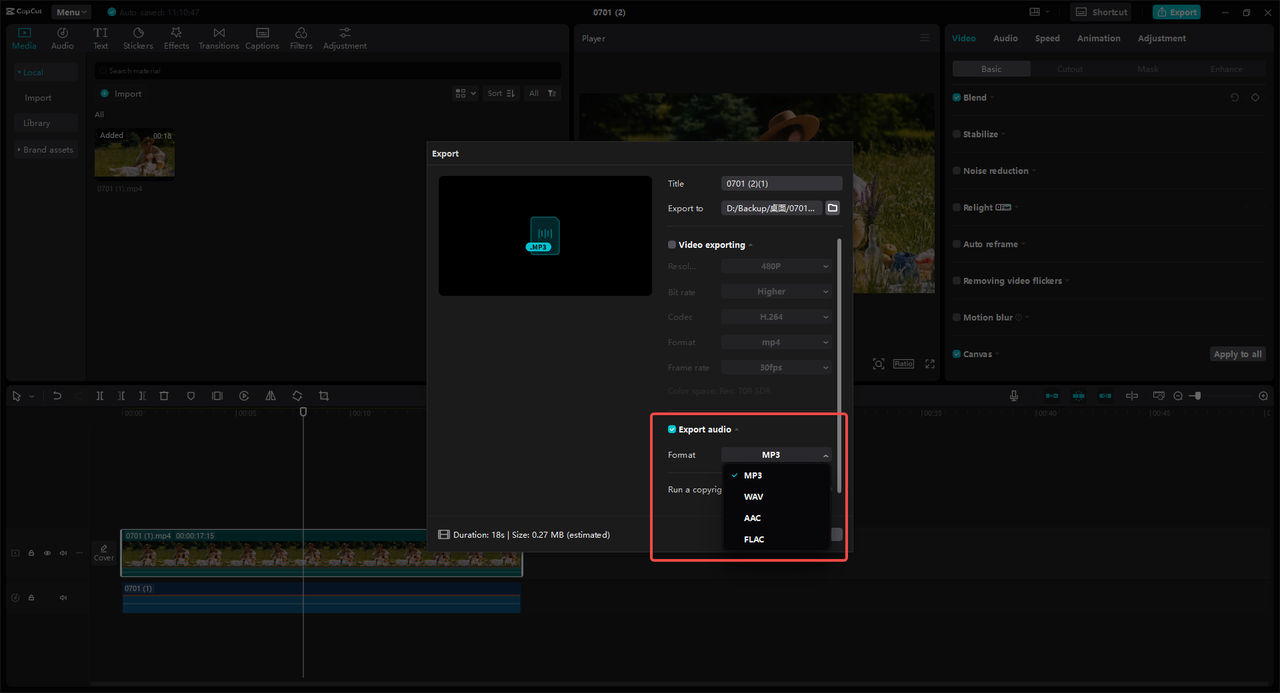Click the Mirror flip icon
This screenshot has height=693, width=1280.
270,396
